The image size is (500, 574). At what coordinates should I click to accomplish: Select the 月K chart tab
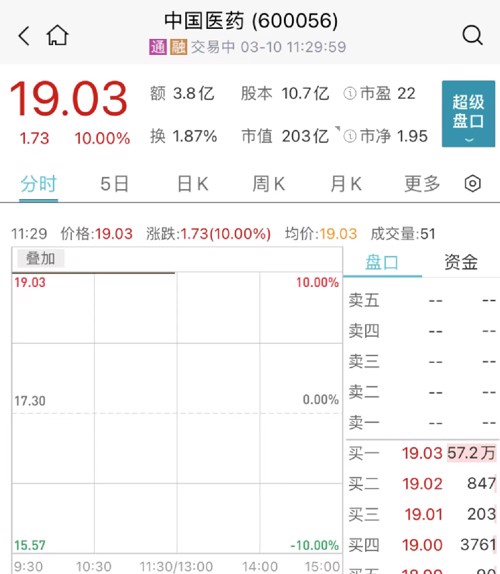pos(346,184)
